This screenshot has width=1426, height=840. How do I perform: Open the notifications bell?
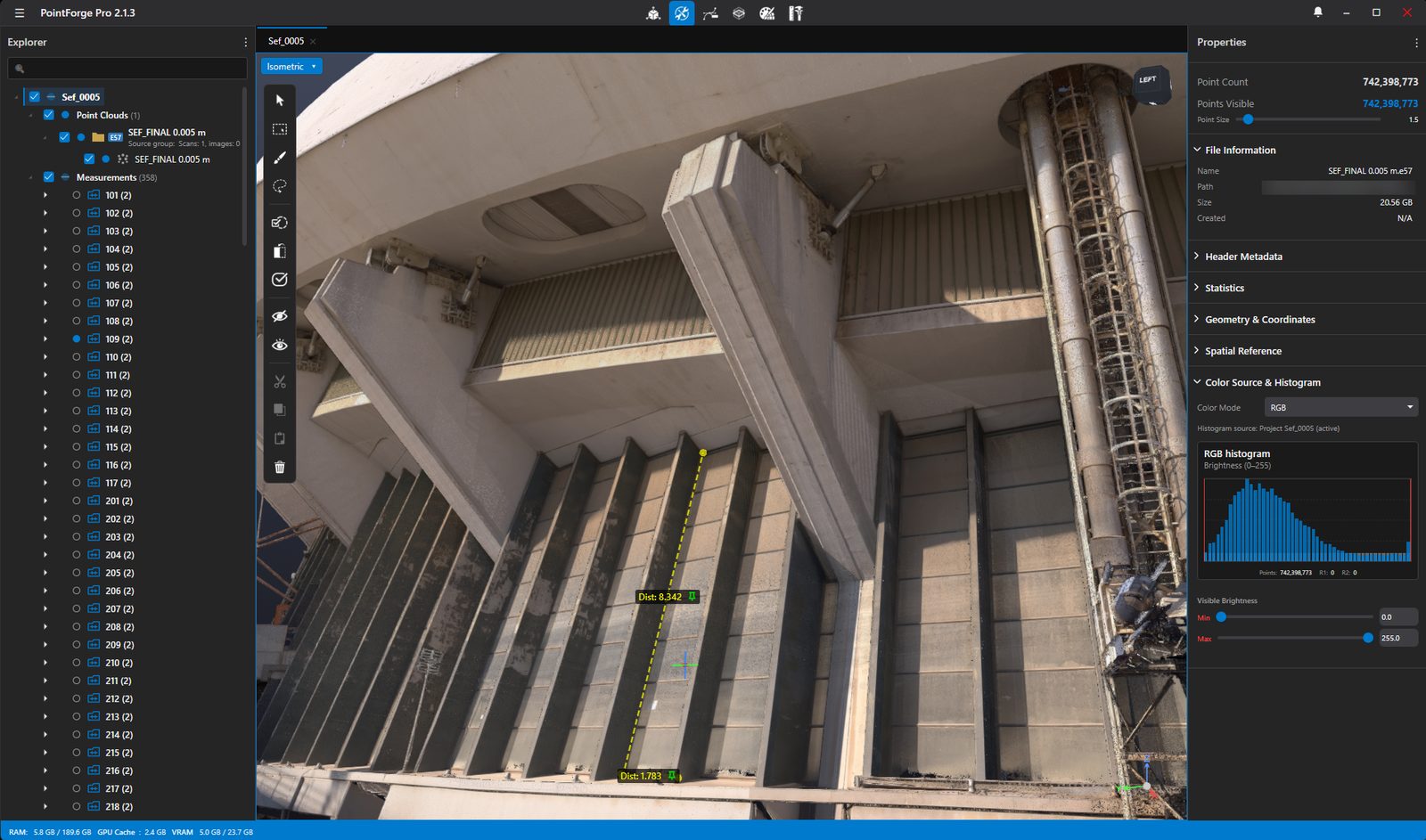click(x=1318, y=12)
